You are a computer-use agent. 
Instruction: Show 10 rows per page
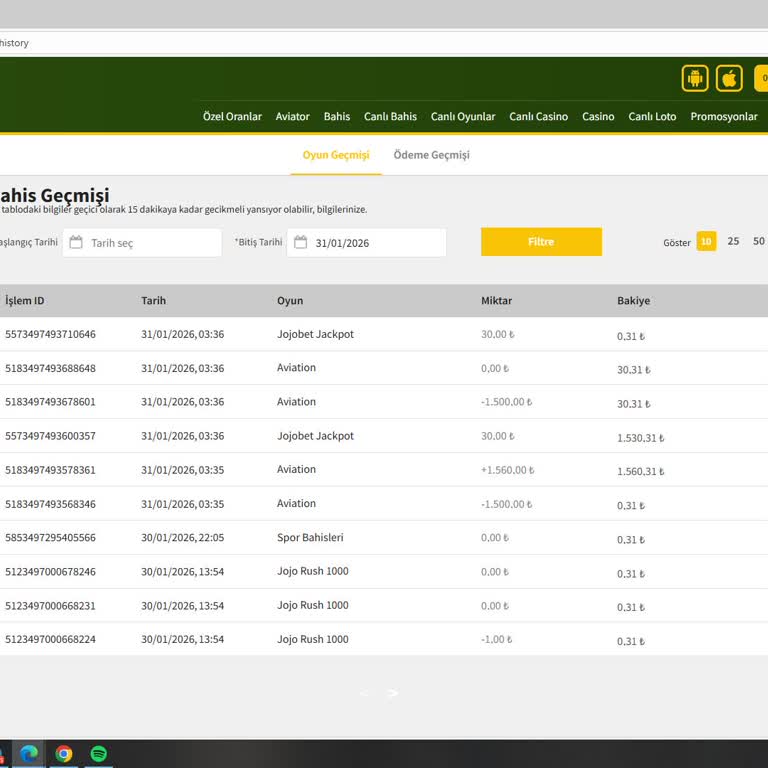[706, 242]
